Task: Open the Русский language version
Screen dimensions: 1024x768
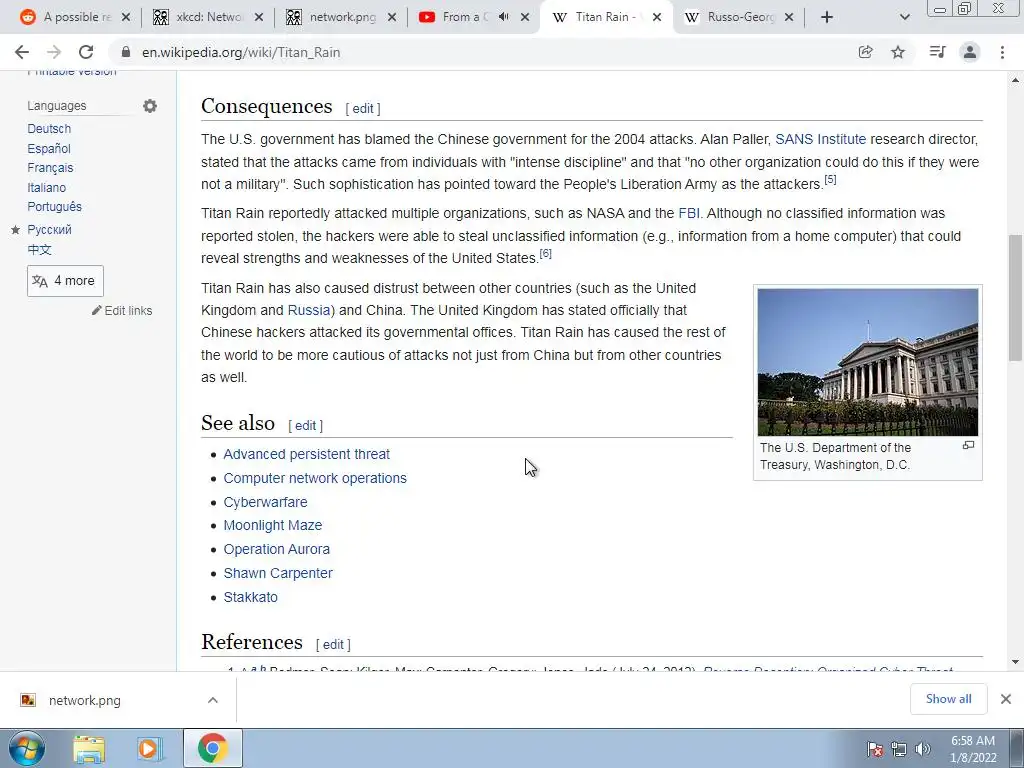Action: click(50, 230)
